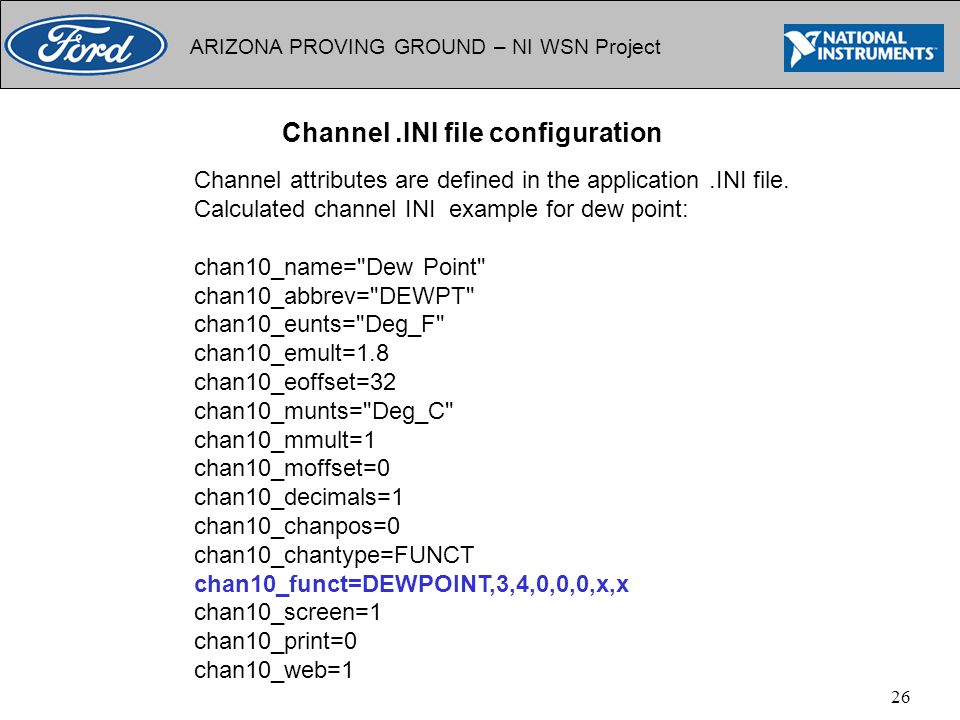
Task: Click the line 'Calculated channel INI example for dew point:'
Action: coord(441,209)
